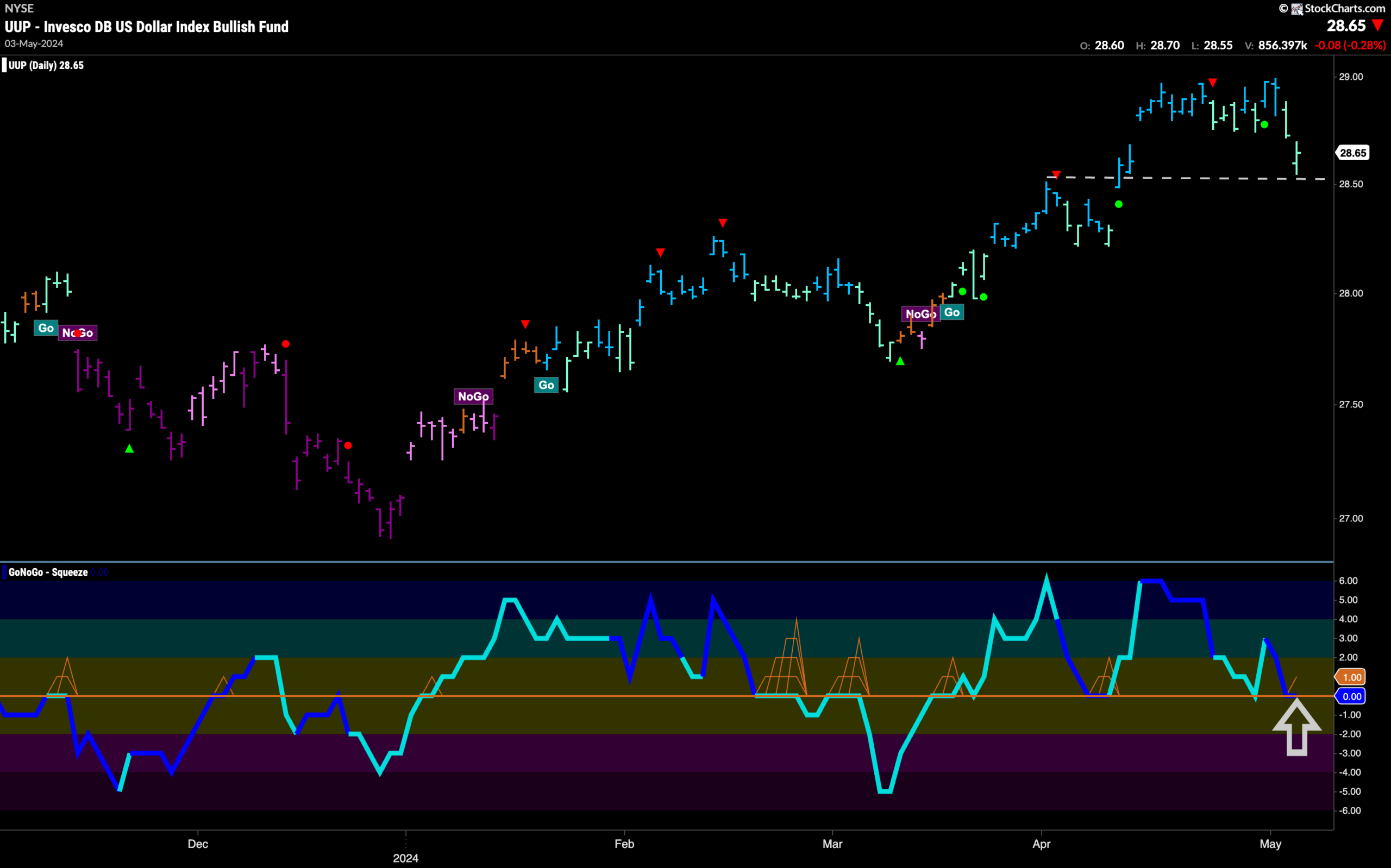Click the red down triangle beside 28.65 price
1391x868 pixels.
coord(1377,26)
